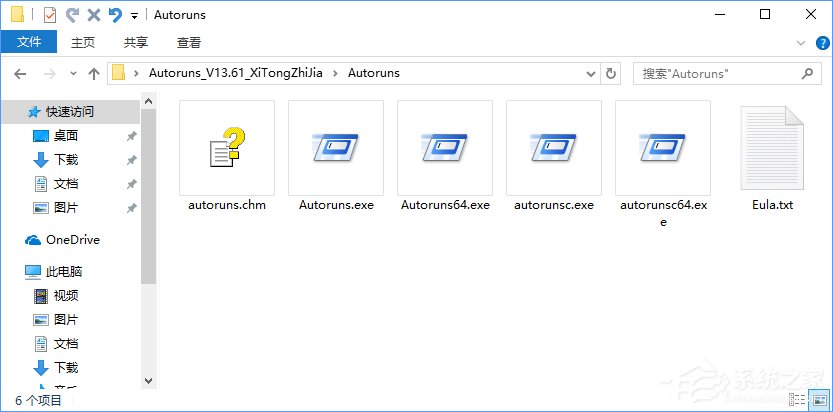Open the autoruns.chm help file icon
Viewport: 833px width, 412px height.
(227, 148)
